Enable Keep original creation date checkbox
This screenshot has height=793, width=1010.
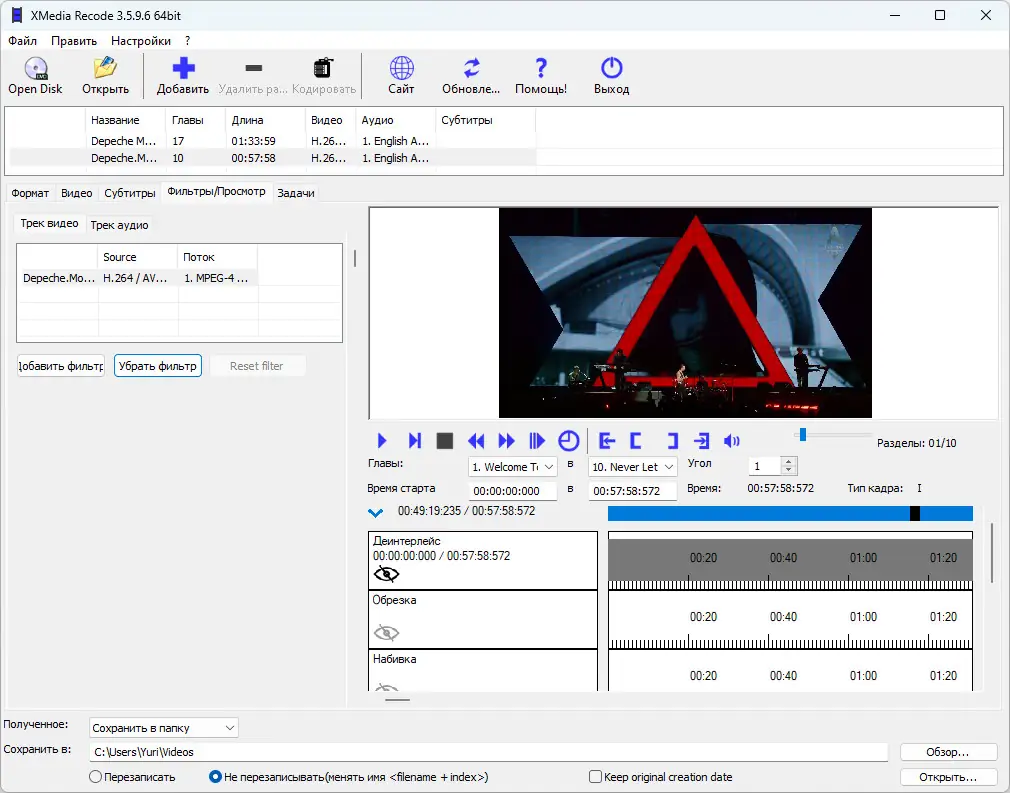pyautogui.click(x=596, y=777)
